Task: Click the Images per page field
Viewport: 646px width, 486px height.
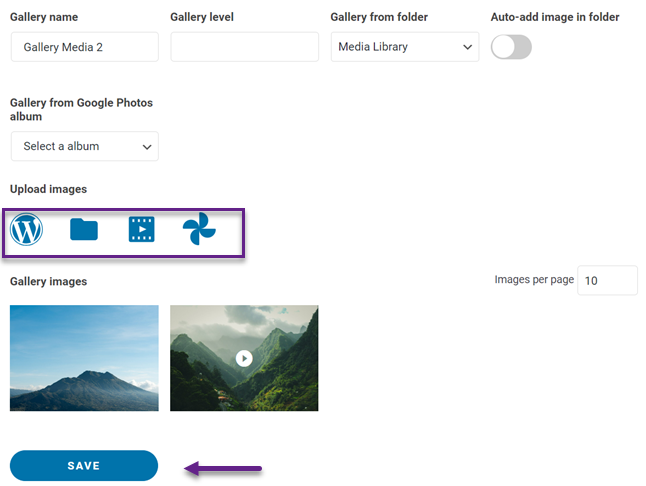Action: 607,281
